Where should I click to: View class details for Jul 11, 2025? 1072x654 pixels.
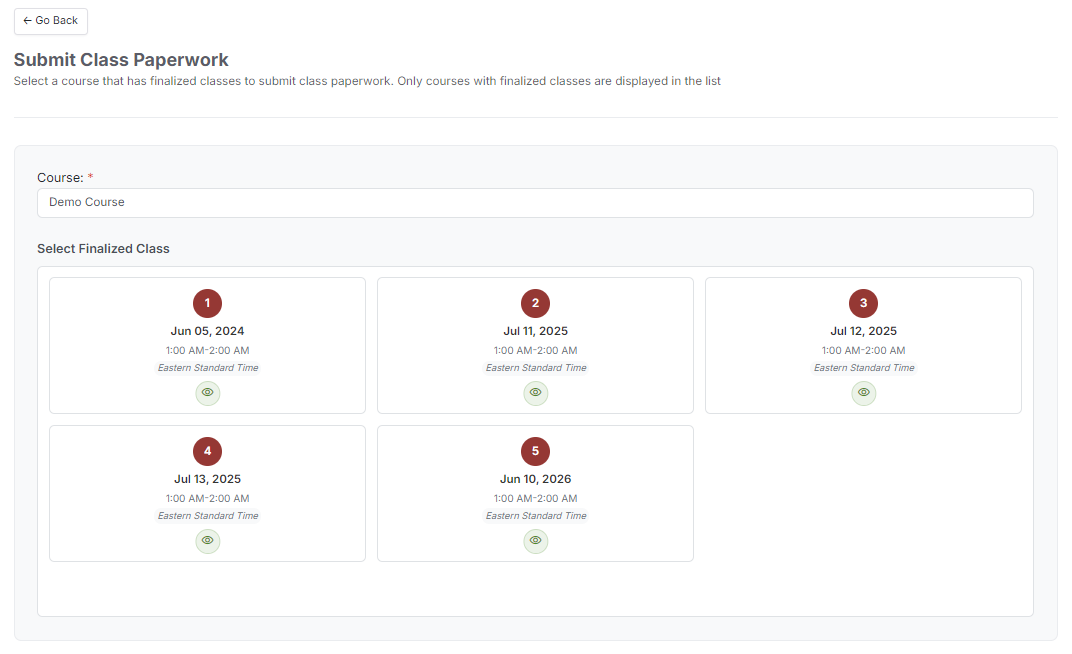coord(535,393)
